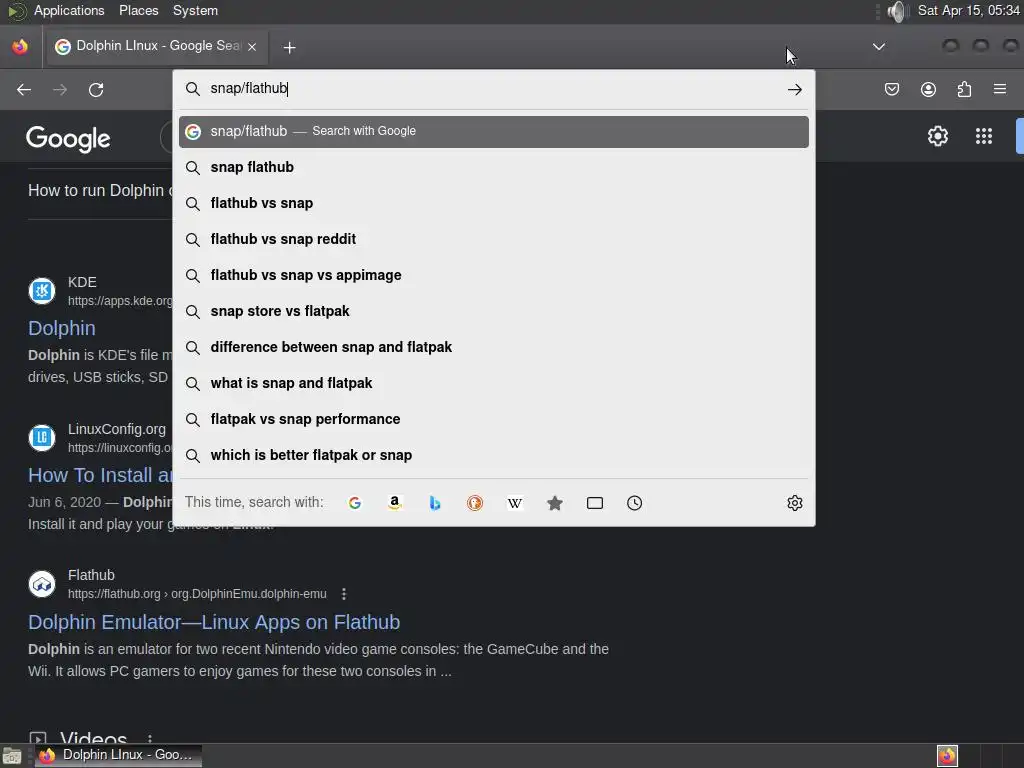Open Firefox View from the Firefox logo icon
This screenshot has height=768, width=1024.
pos(20,46)
